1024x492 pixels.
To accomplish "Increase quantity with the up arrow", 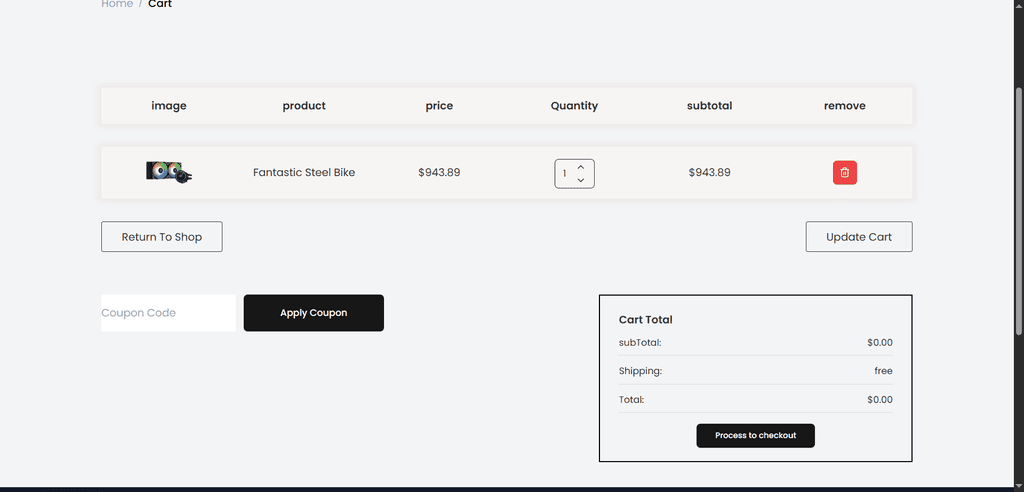I will tap(581, 166).
